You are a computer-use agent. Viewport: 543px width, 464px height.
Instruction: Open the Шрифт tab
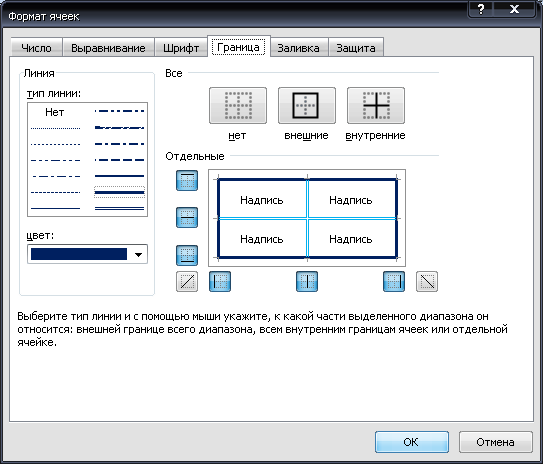coord(181,48)
